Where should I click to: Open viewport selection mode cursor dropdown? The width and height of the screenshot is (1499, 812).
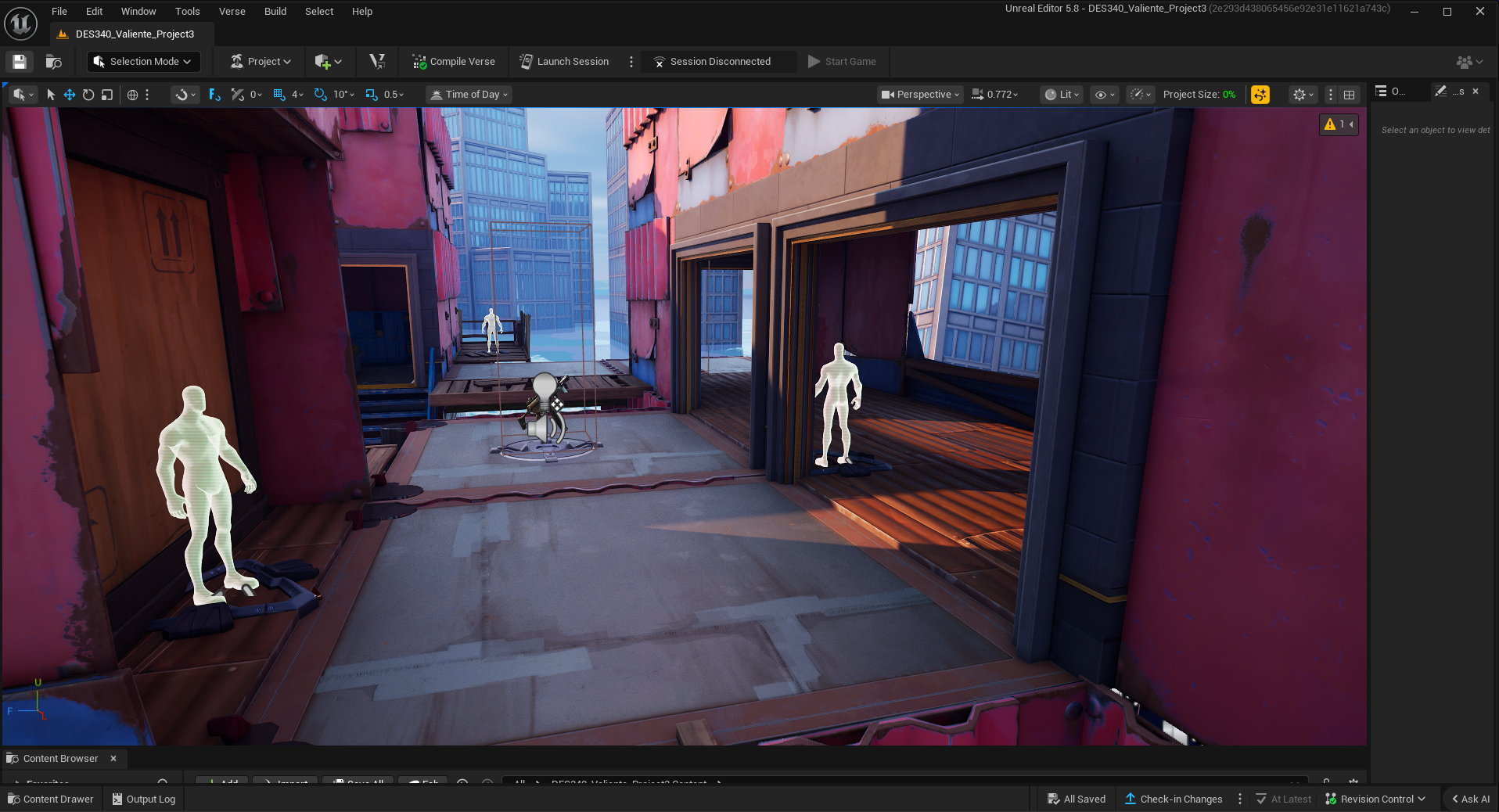(23, 95)
